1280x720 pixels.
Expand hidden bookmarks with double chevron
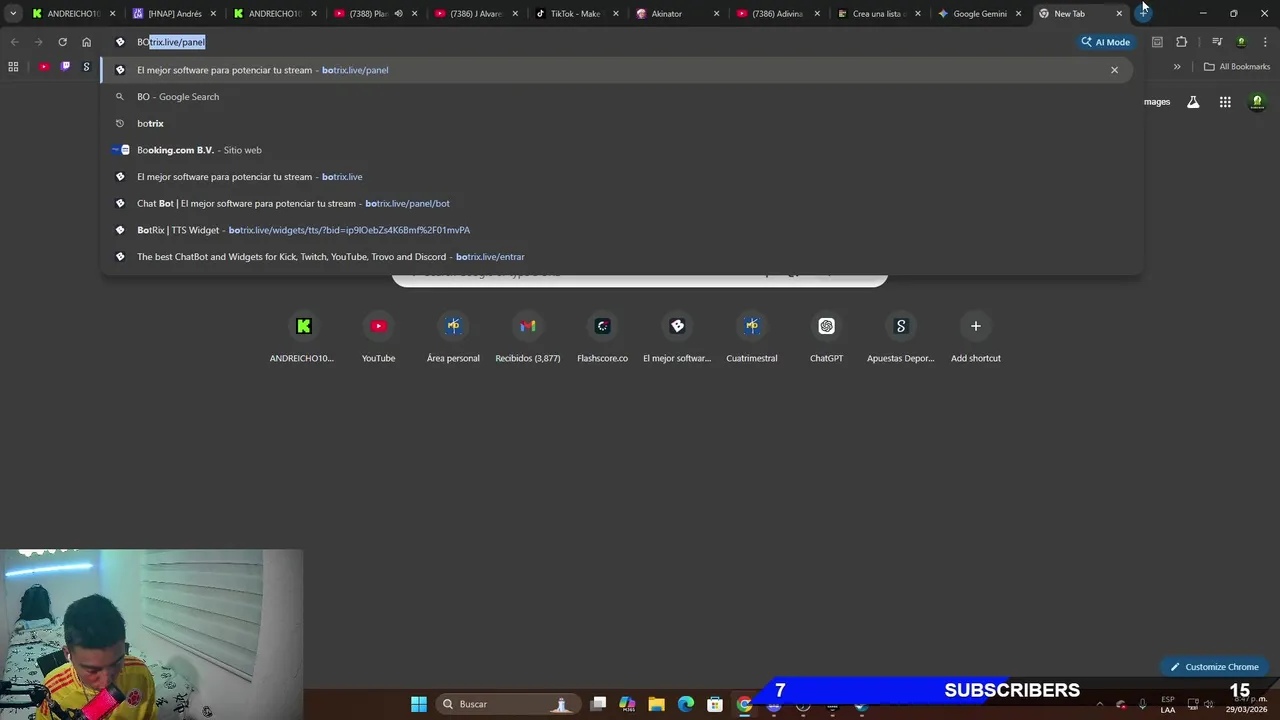point(1177,67)
